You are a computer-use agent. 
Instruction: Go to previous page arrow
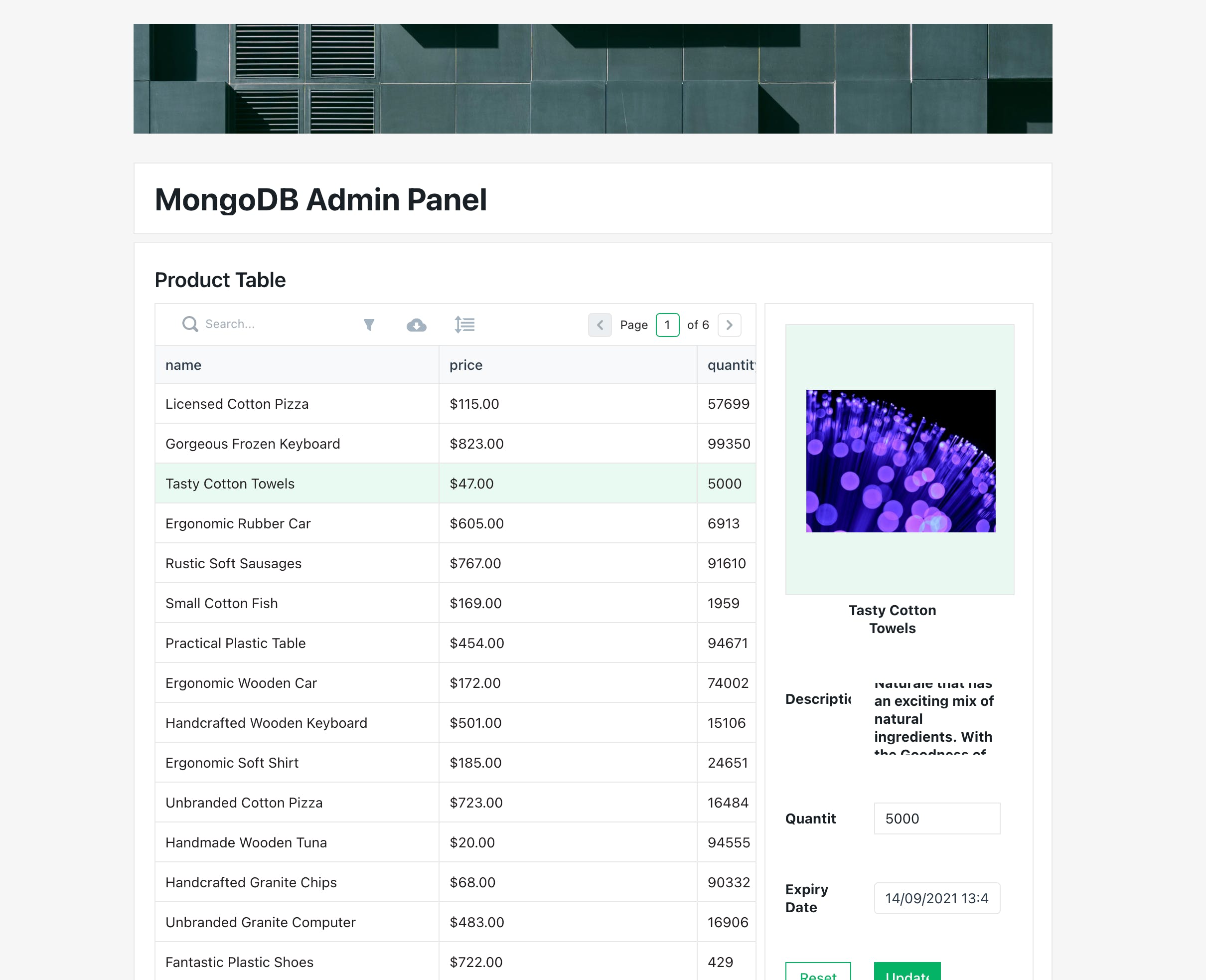pyautogui.click(x=600, y=325)
